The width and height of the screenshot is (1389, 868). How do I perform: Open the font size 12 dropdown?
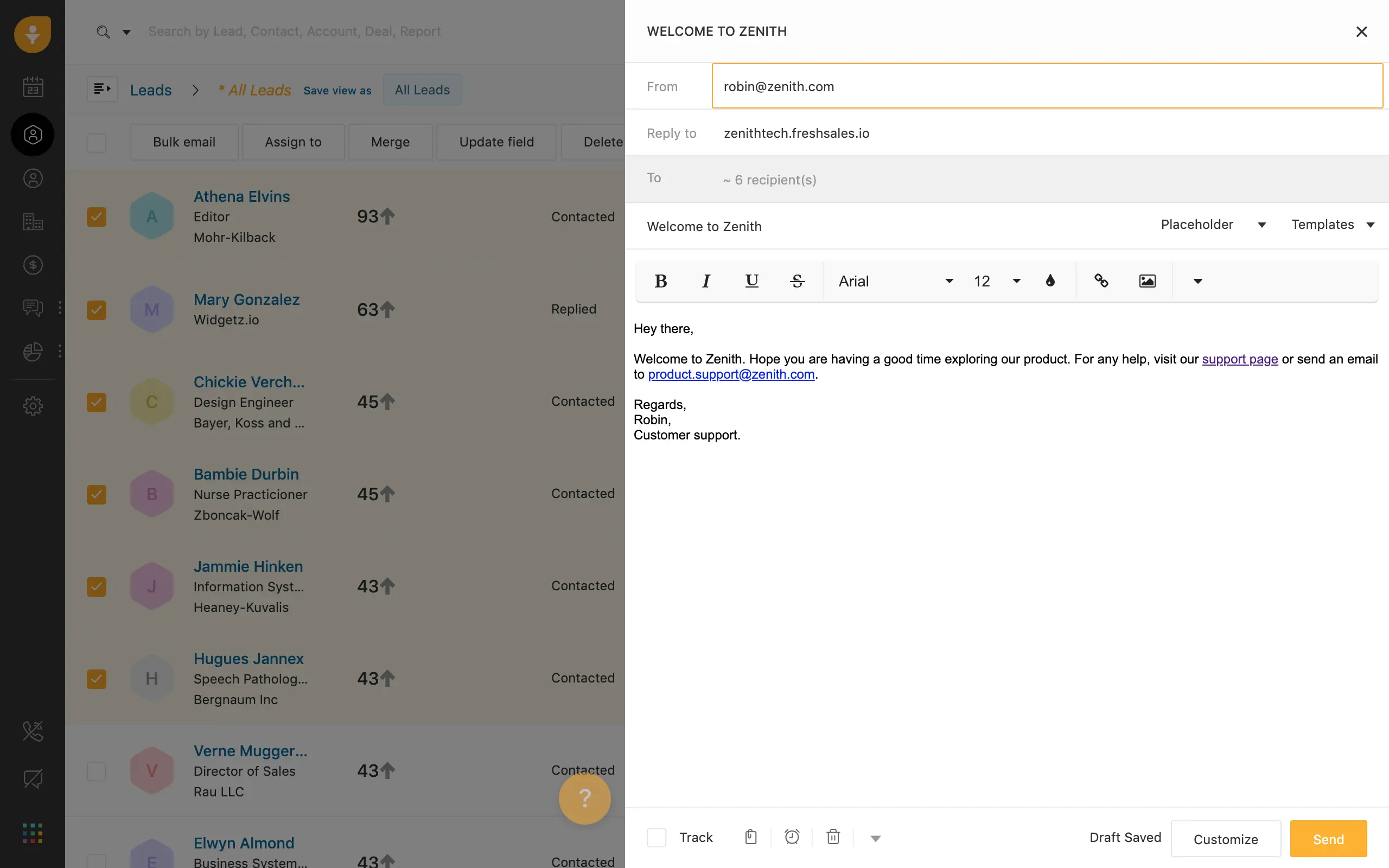point(997,280)
